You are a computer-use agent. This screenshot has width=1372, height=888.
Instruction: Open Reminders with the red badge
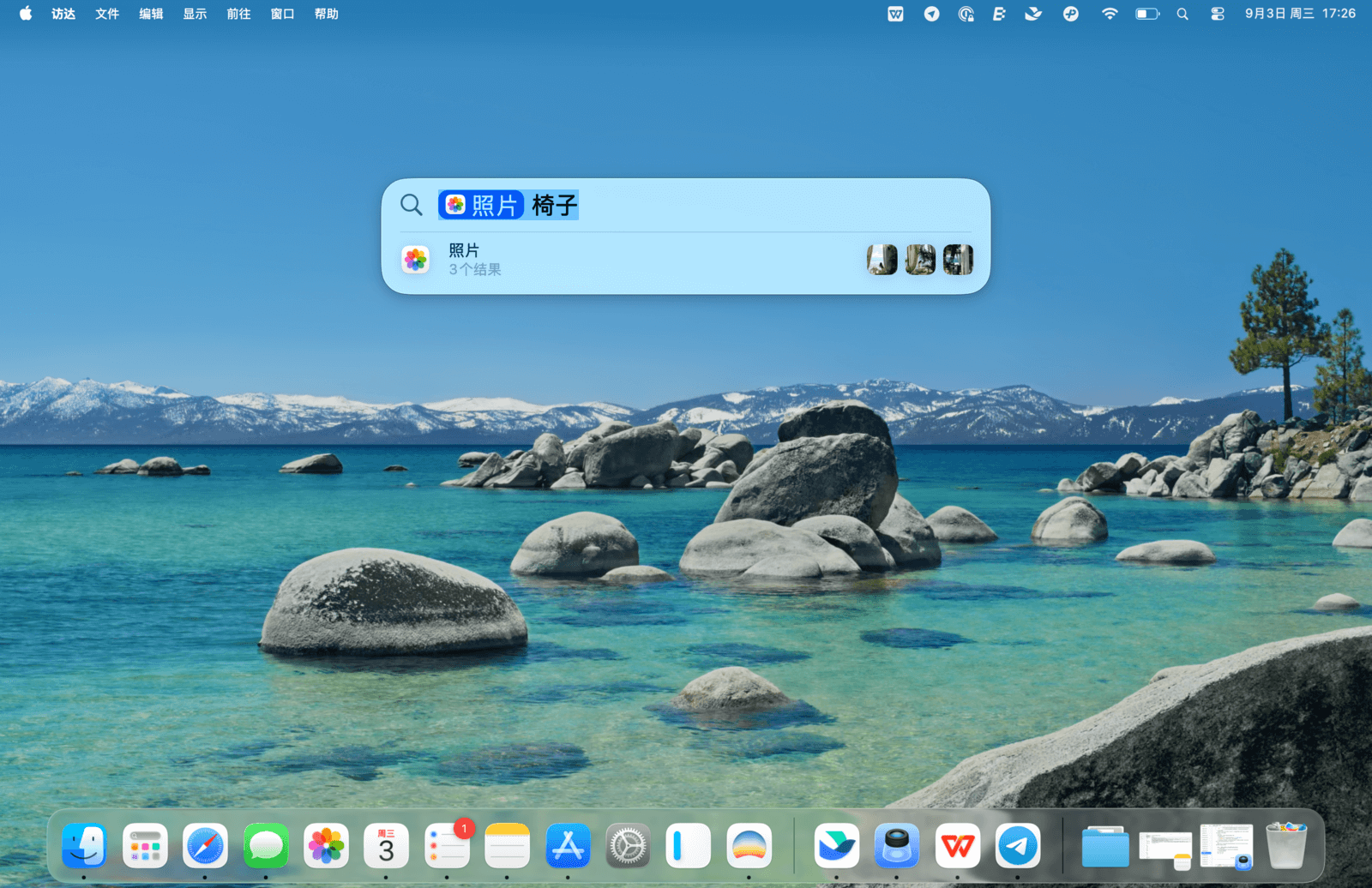coord(447,847)
